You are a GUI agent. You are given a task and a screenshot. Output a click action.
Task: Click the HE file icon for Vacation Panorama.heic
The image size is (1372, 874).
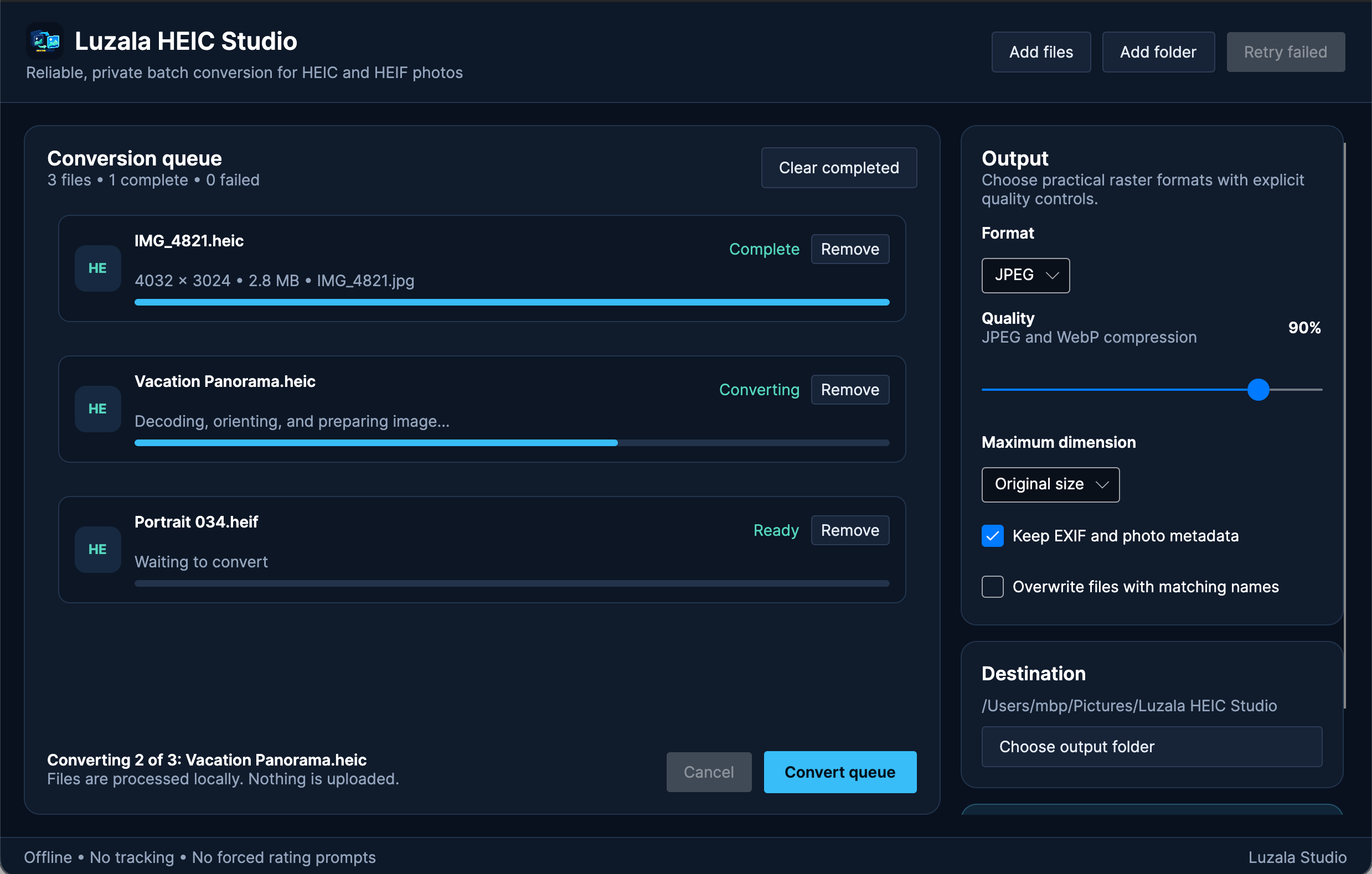[97, 409]
